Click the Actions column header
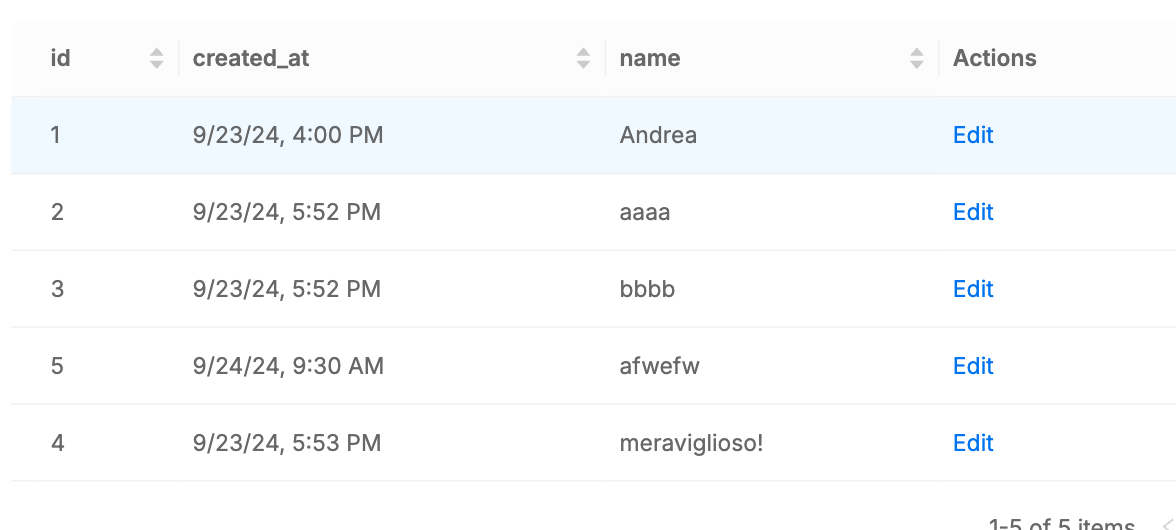The width and height of the screenshot is (1176, 530). point(994,59)
